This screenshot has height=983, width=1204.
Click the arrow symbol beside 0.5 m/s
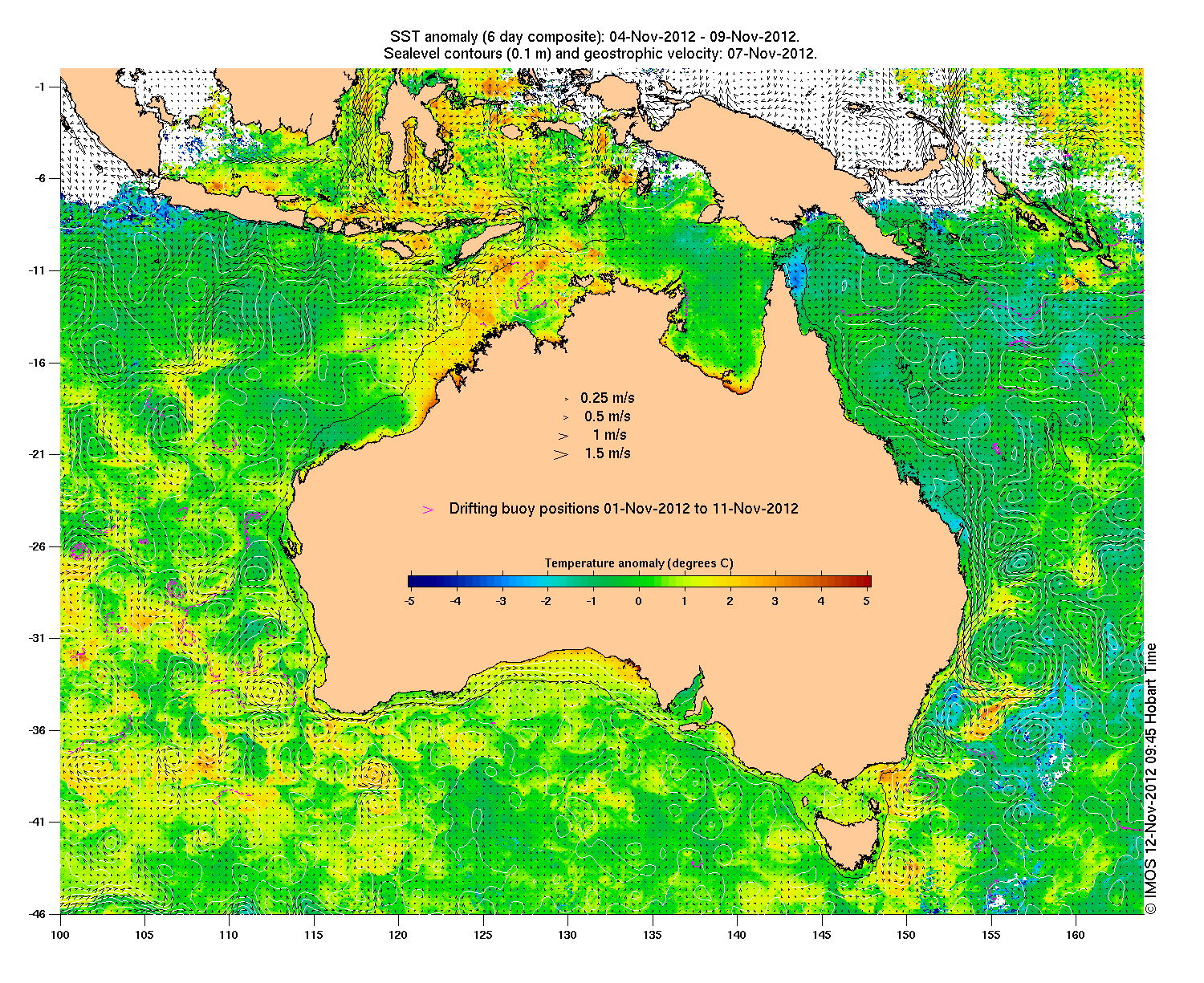tap(565, 417)
